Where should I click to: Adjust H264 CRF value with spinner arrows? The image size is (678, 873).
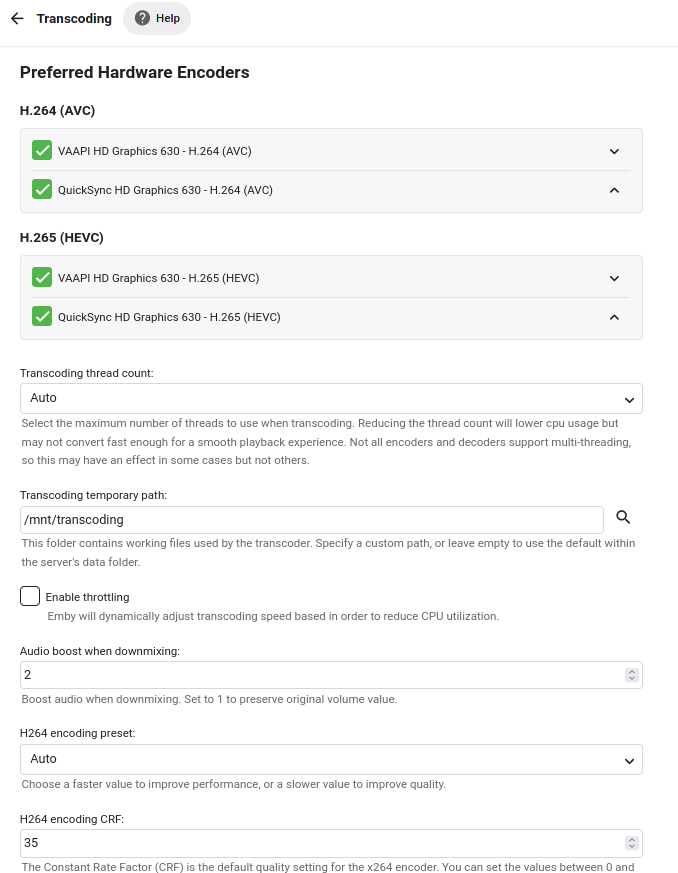pos(631,843)
